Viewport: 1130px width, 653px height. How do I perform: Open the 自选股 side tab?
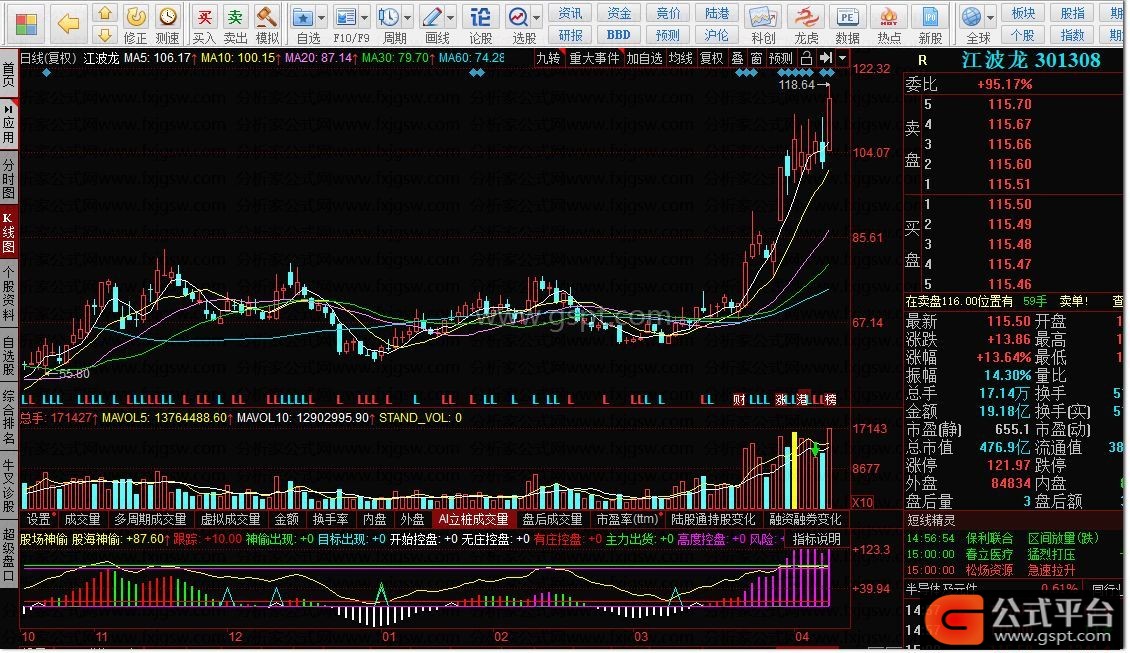click(x=9, y=355)
